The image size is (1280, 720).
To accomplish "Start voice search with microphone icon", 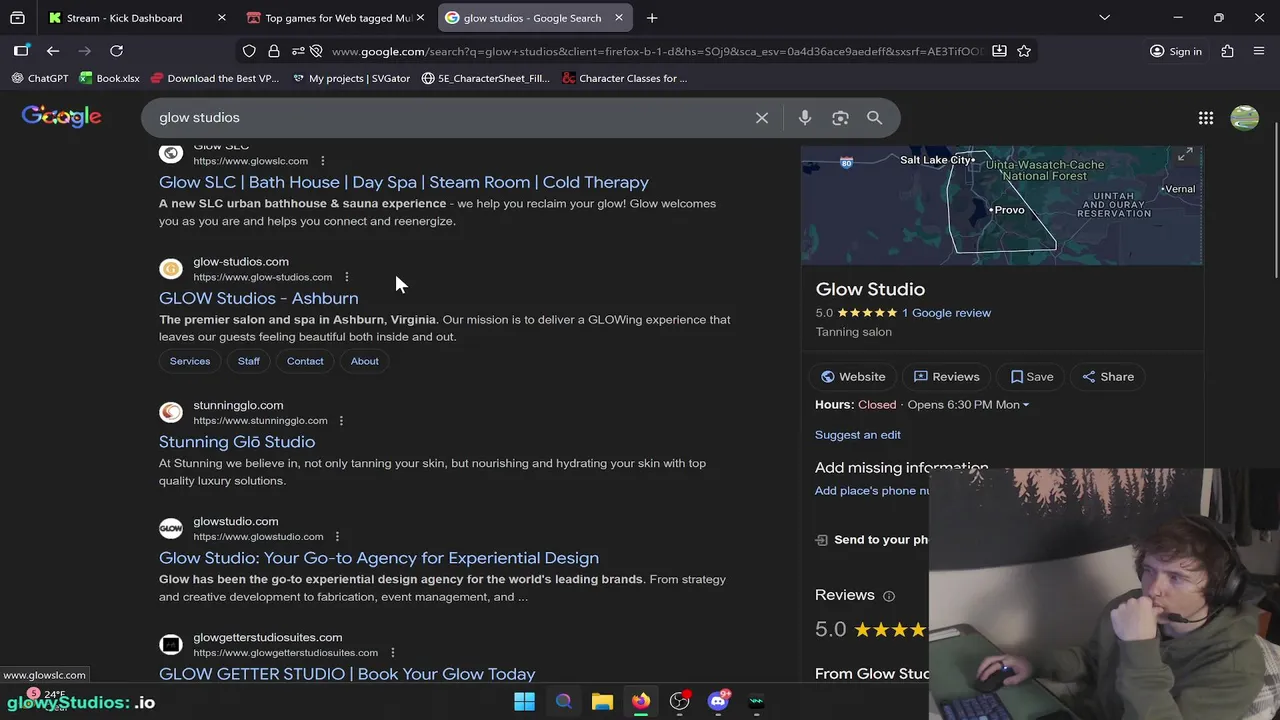I will pyautogui.click(x=805, y=118).
